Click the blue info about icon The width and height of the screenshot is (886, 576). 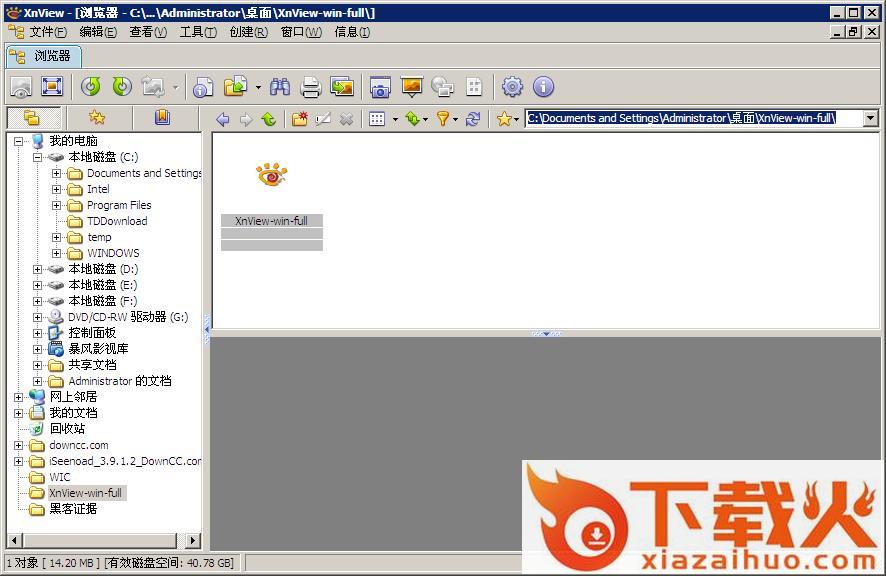tap(543, 87)
